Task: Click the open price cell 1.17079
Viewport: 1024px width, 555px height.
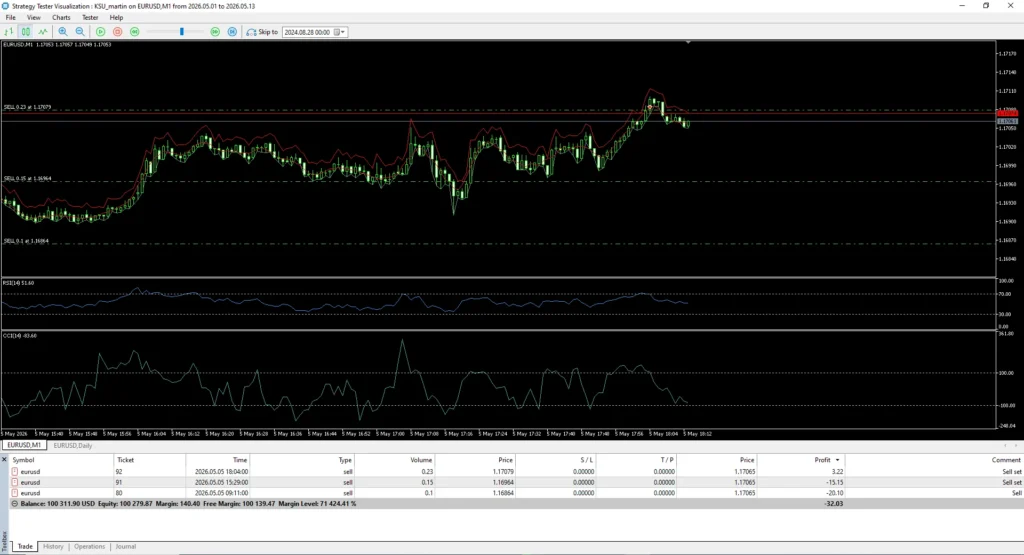Action: tap(503, 471)
